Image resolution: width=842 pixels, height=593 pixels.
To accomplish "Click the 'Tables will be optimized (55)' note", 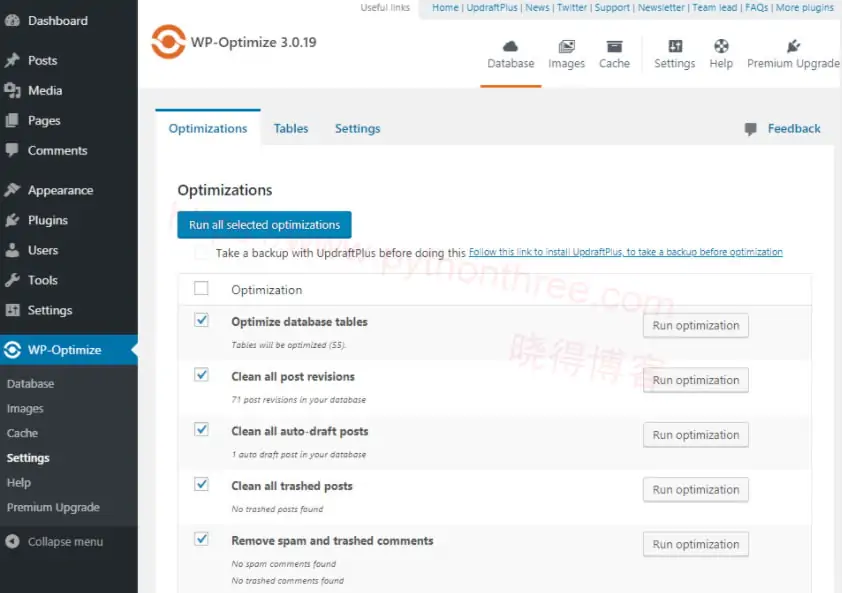I will (x=288, y=345).
